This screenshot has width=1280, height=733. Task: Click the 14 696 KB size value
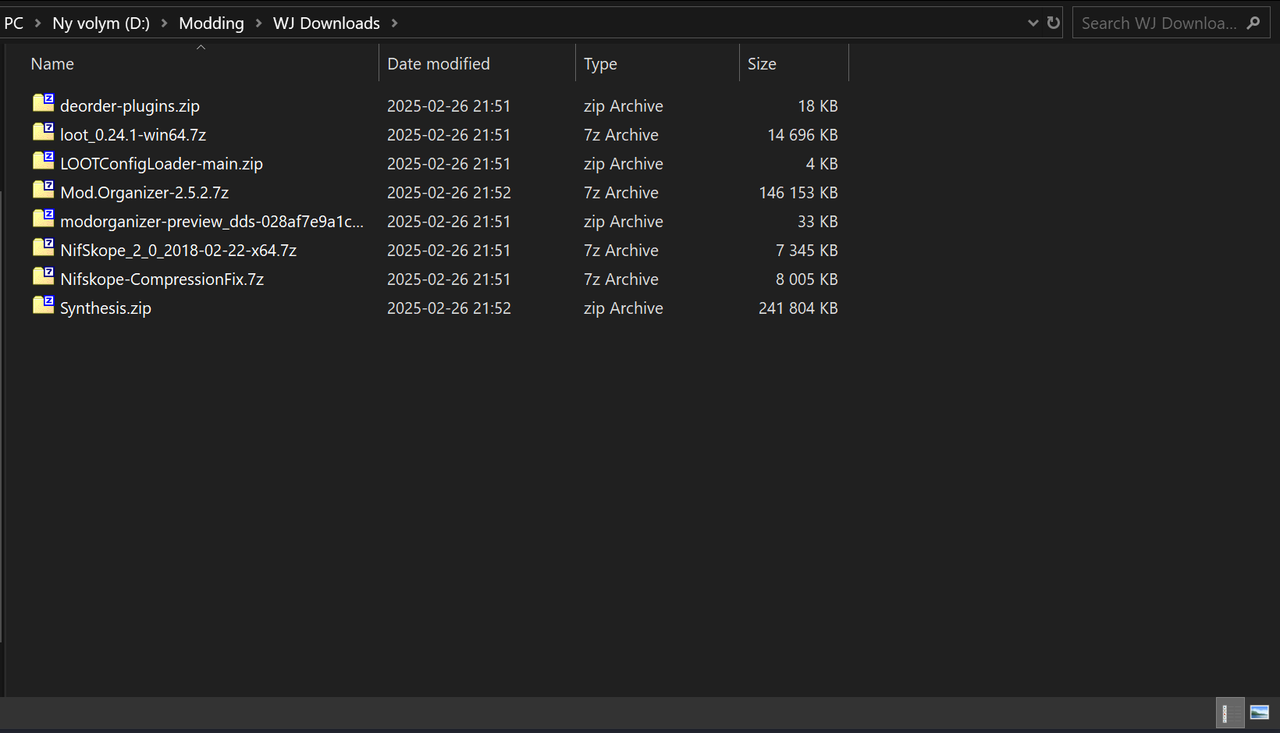pos(803,135)
